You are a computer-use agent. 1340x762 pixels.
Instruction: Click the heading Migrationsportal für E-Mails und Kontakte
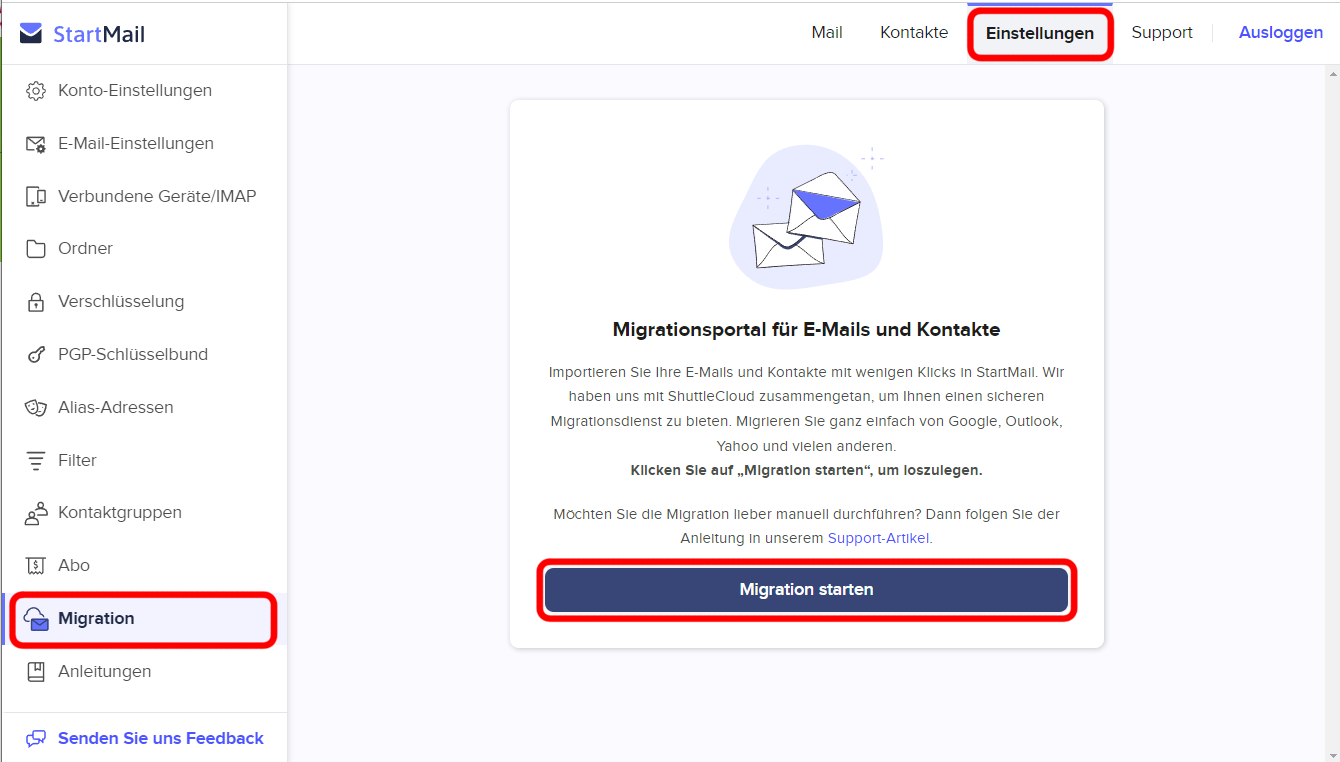(x=806, y=329)
